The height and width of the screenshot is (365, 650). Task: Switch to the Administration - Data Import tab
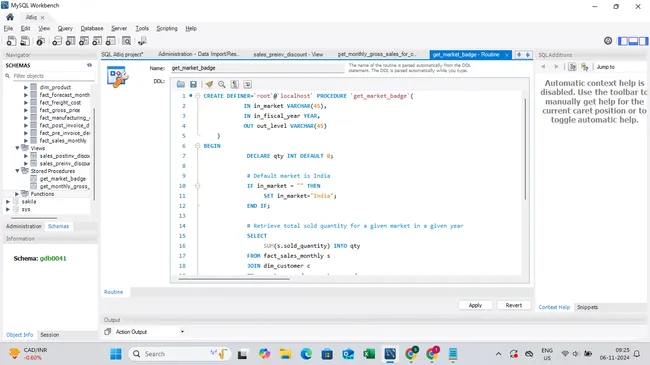tap(199, 54)
